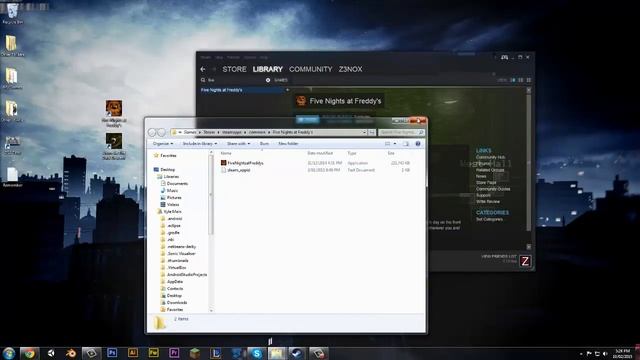Select Videos in the Explorer navigation tree
The width and height of the screenshot is (640, 360).
170,204
